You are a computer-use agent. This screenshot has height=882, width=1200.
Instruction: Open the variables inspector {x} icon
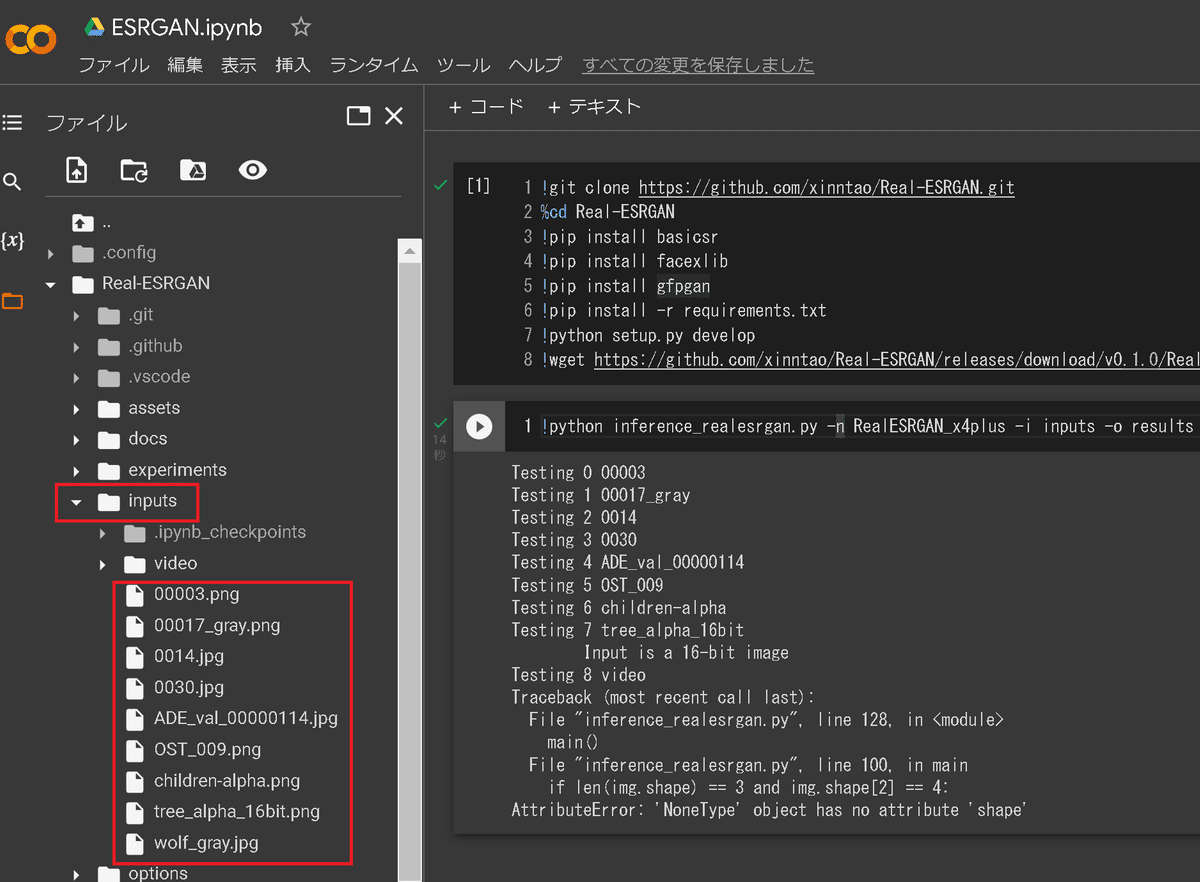pyautogui.click(x=12, y=240)
